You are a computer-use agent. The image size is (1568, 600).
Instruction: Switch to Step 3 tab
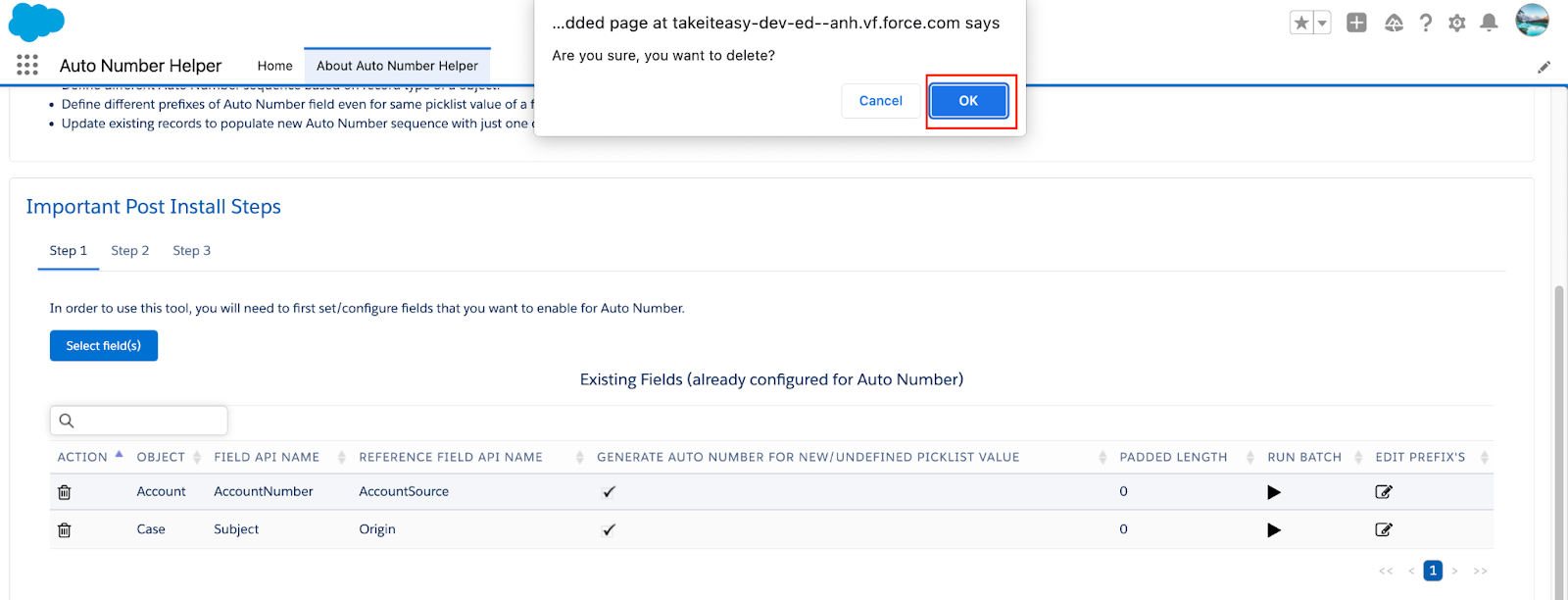(192, 251)
